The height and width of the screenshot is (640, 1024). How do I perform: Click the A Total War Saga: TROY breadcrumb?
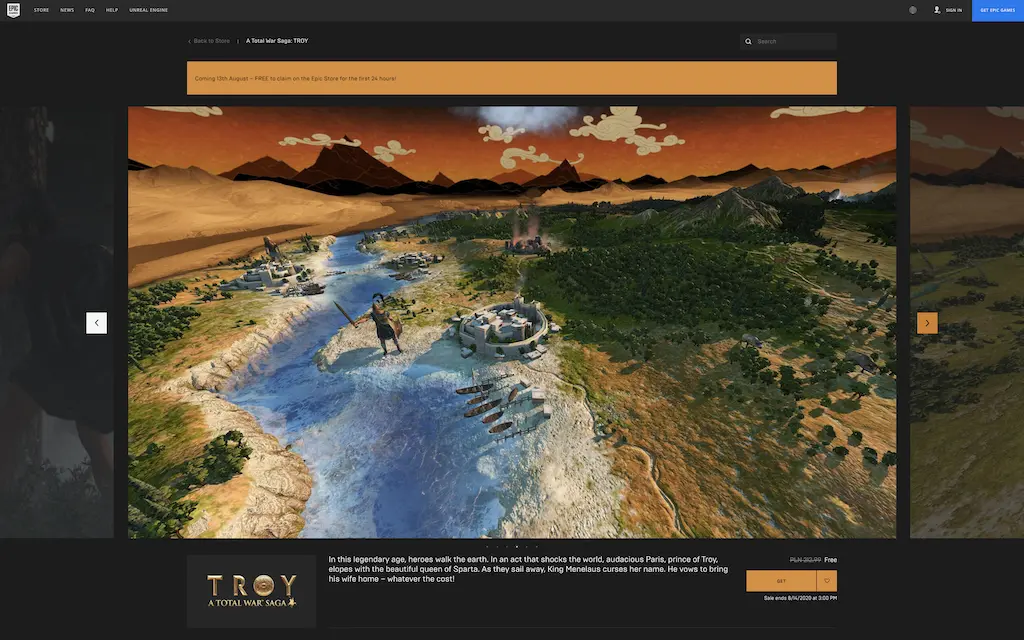277,41
